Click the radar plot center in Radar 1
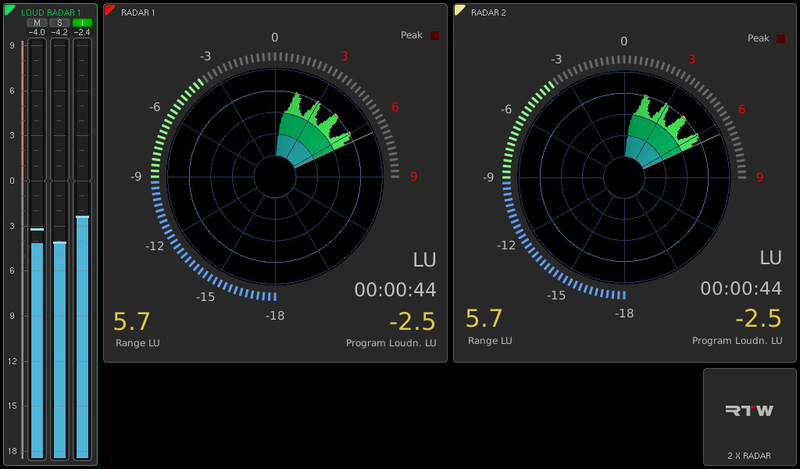800x469 pixels. [x=275, y=177]
